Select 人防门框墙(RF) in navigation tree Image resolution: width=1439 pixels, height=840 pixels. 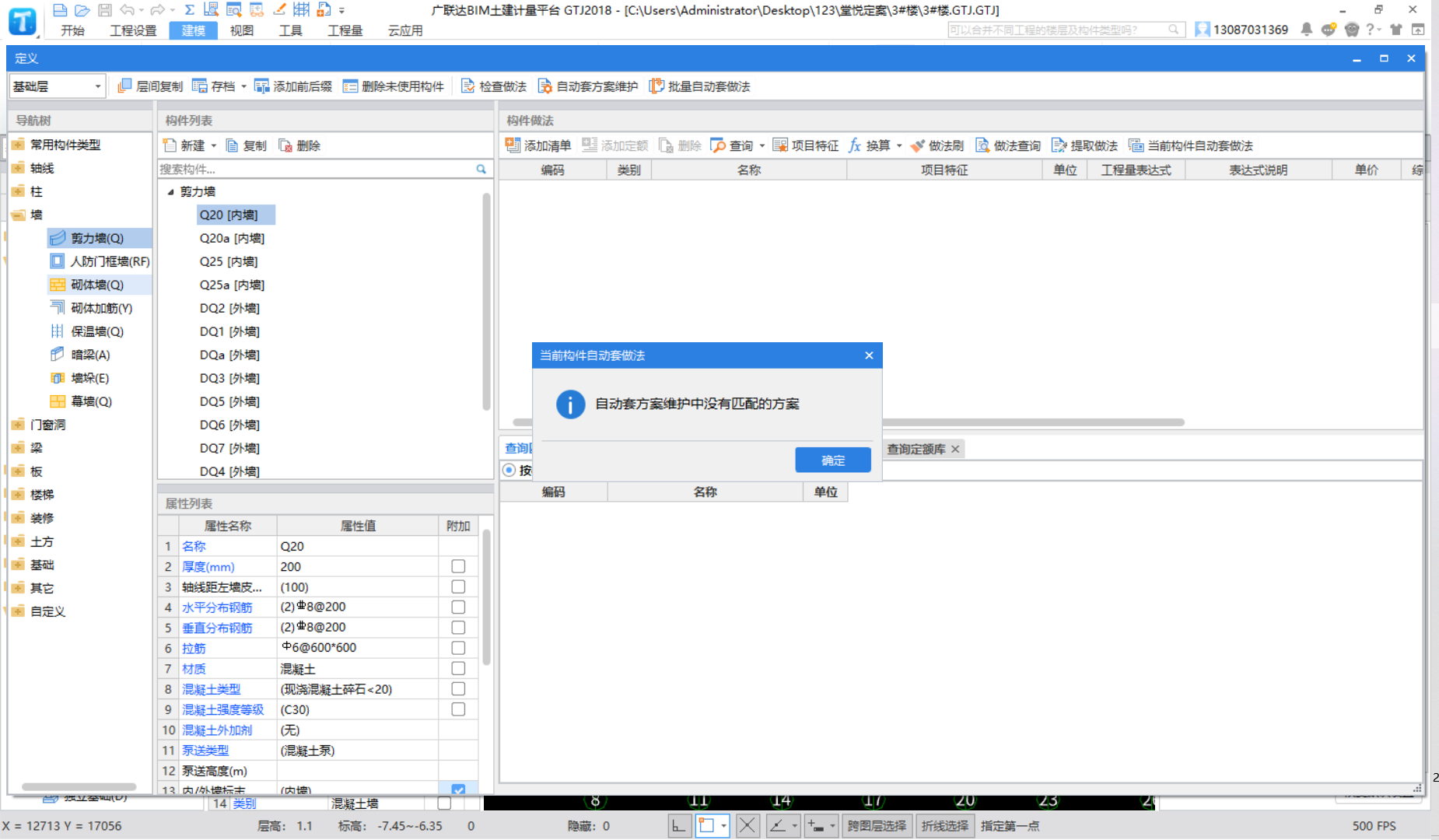(100, 261)
